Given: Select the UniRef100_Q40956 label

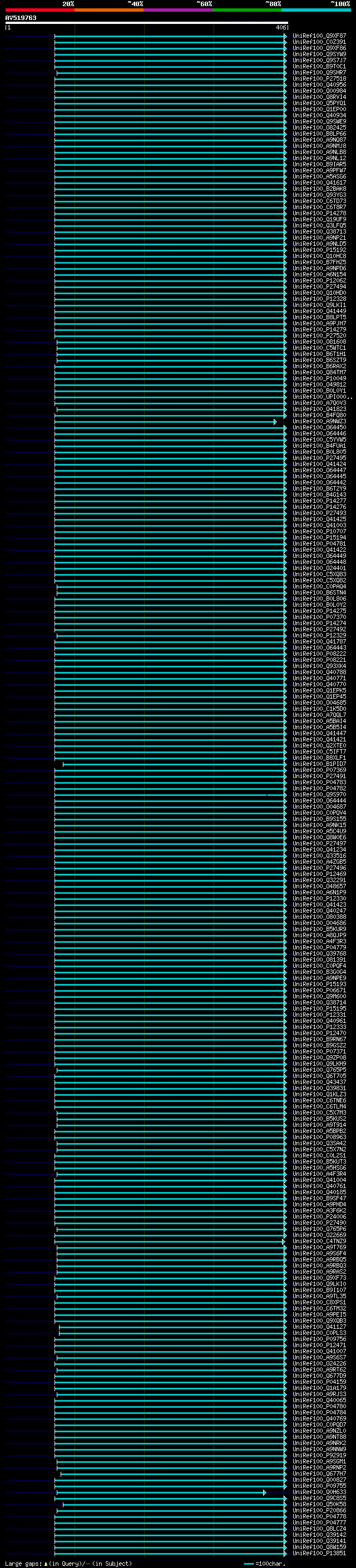Looking at the screenshot, I should click(319, 85).
